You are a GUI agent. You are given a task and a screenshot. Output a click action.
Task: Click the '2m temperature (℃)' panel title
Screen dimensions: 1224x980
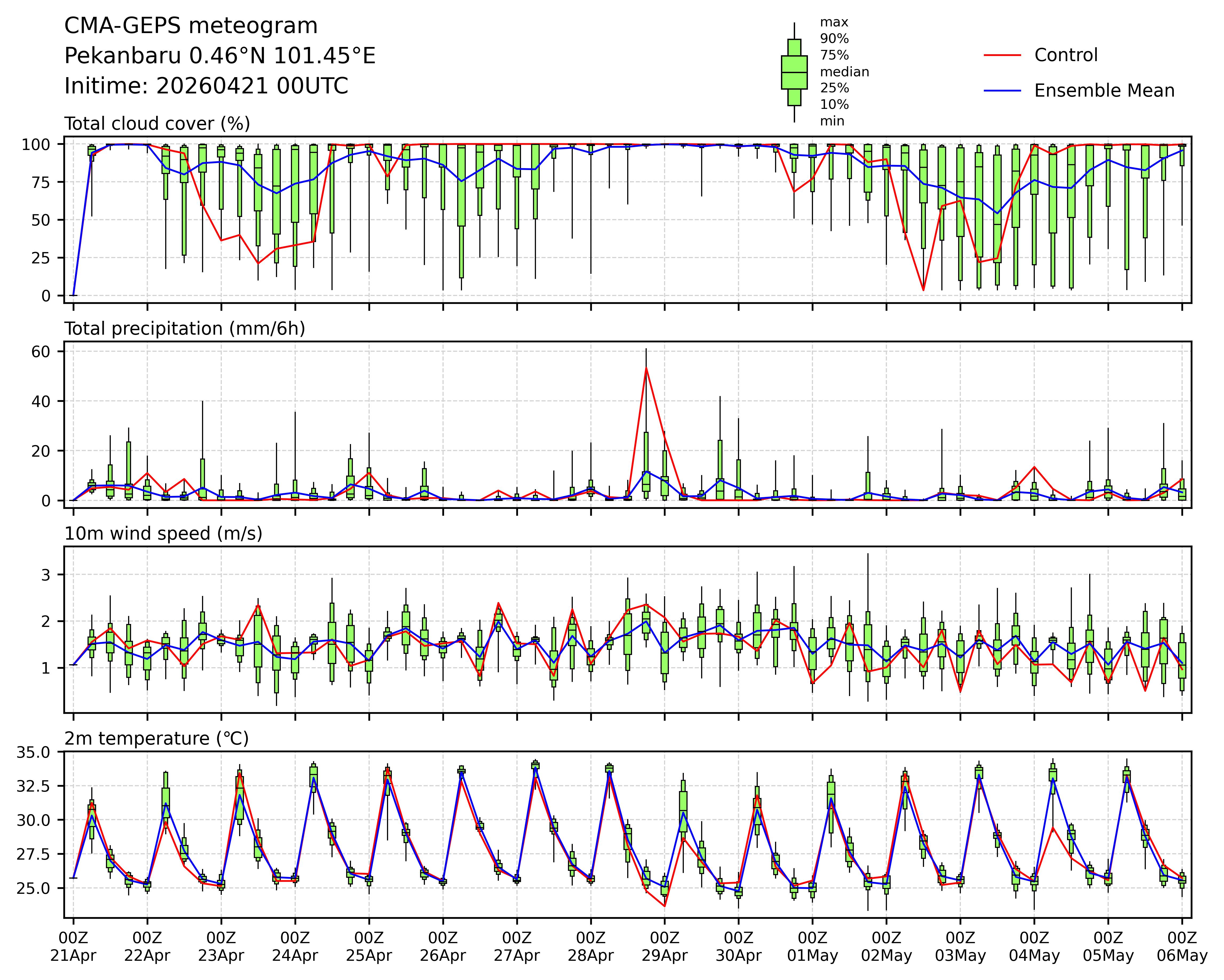coord(156,739)
